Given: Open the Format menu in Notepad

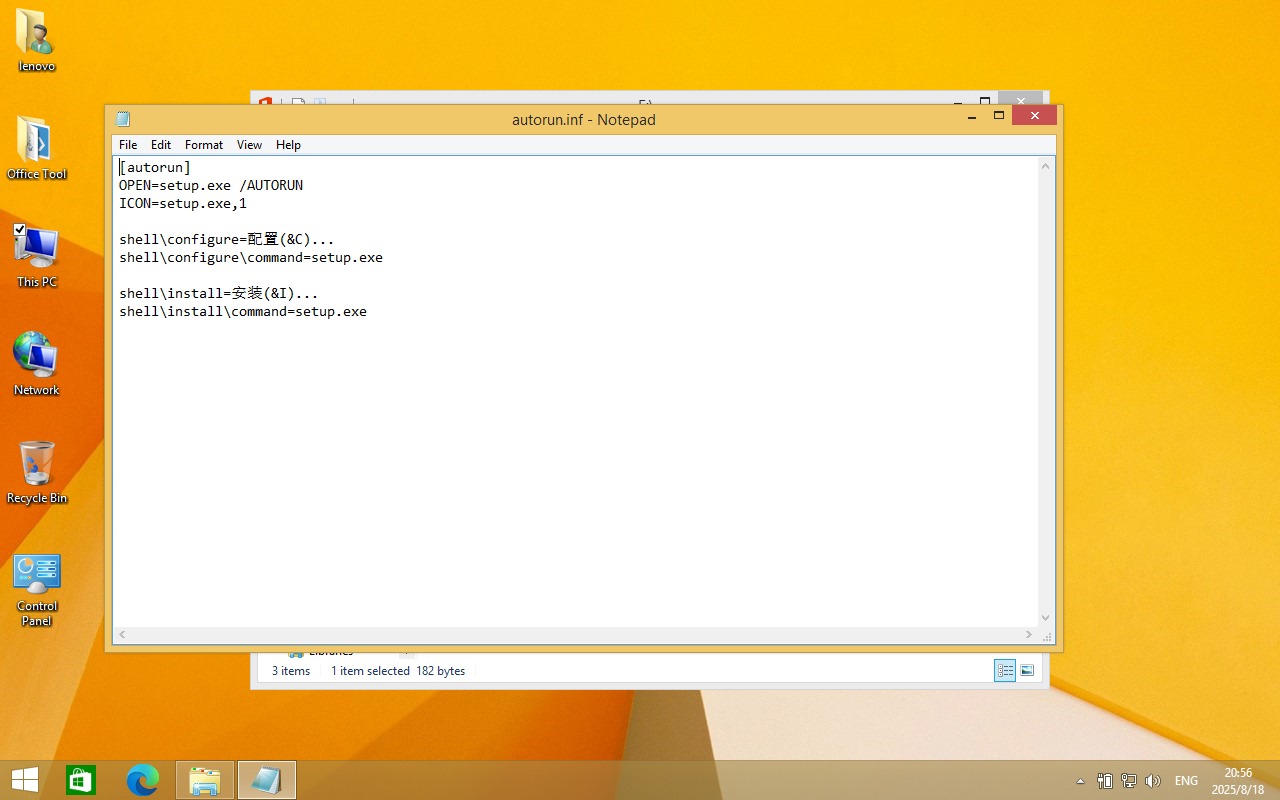Looking at the screenshot, I should [204, 145].
